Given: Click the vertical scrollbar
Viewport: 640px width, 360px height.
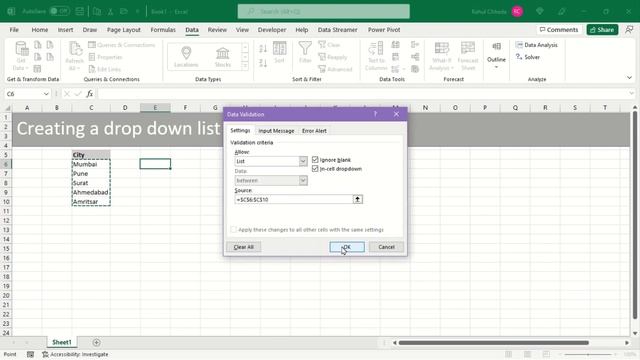Looking at the screenshot, I should click(x=635, y=214).
